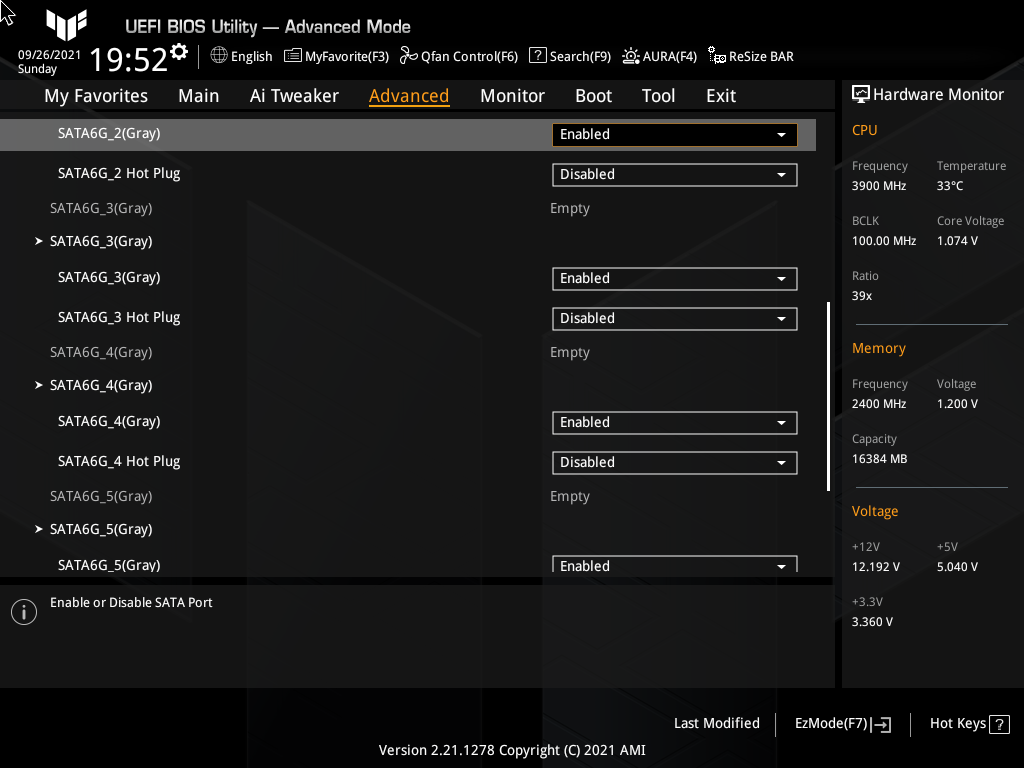Open AURA(F4) lighting settings
This screenshot has width=1024, height=768.
659,56
